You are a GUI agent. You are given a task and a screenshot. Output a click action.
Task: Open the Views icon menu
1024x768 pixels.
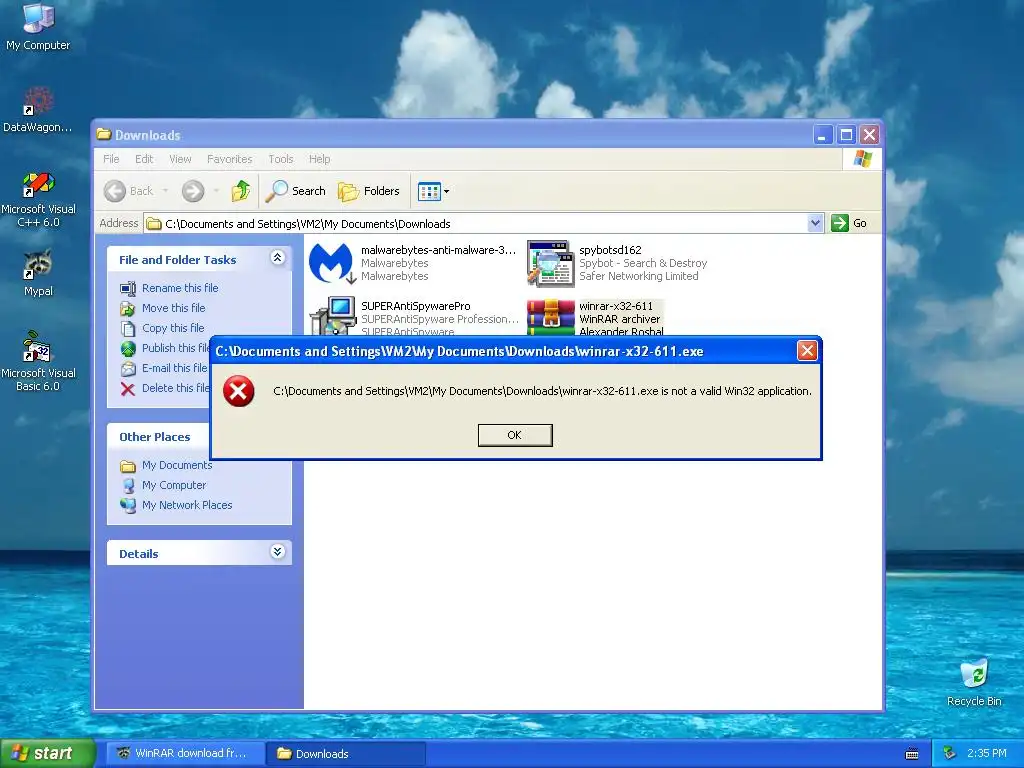coord(434,191)
